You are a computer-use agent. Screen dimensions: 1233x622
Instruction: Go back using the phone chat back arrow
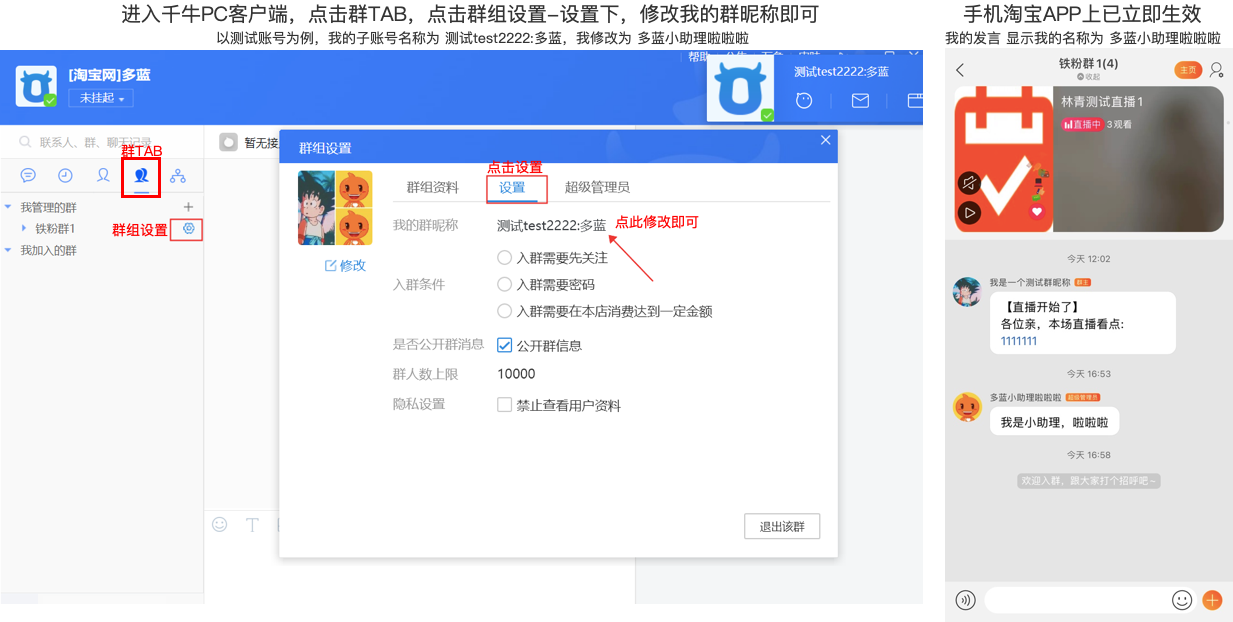pyautogui.click(x=960, y=70)
